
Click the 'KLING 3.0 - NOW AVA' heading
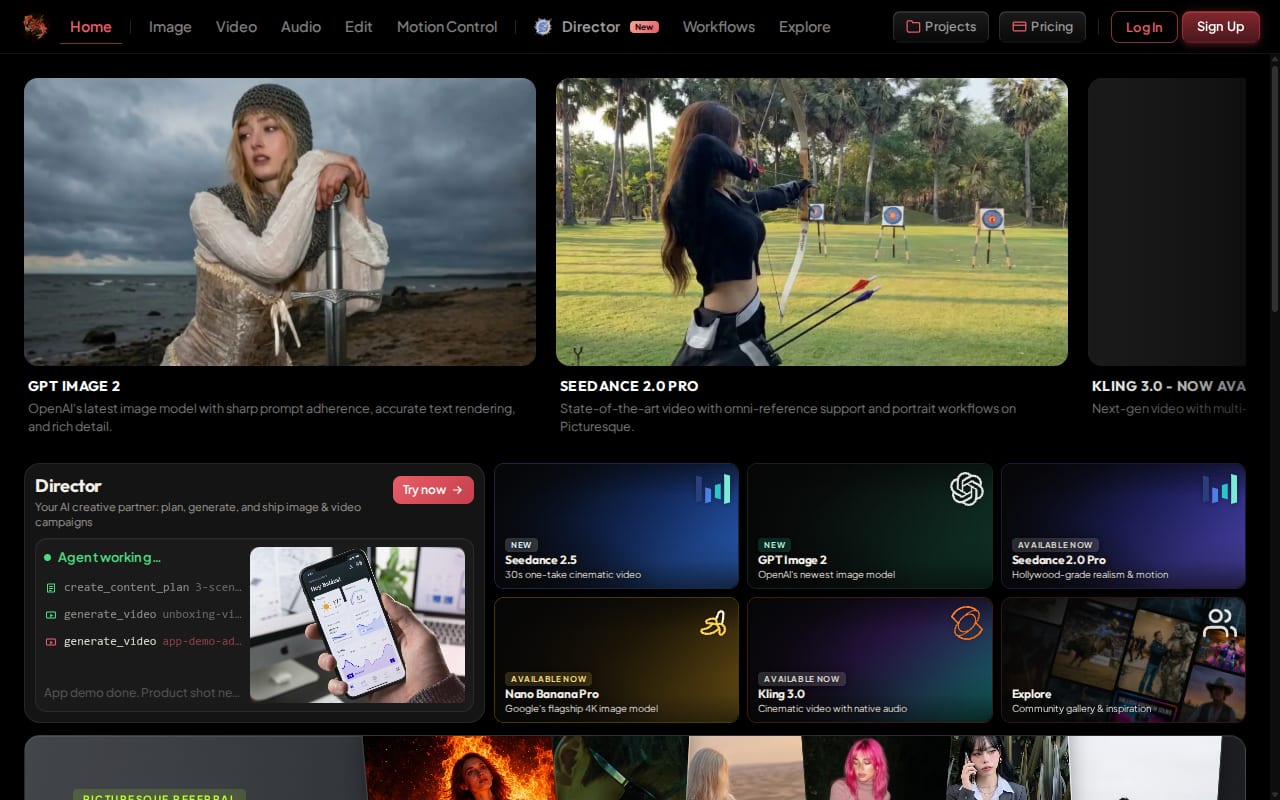click(1168, 386)
